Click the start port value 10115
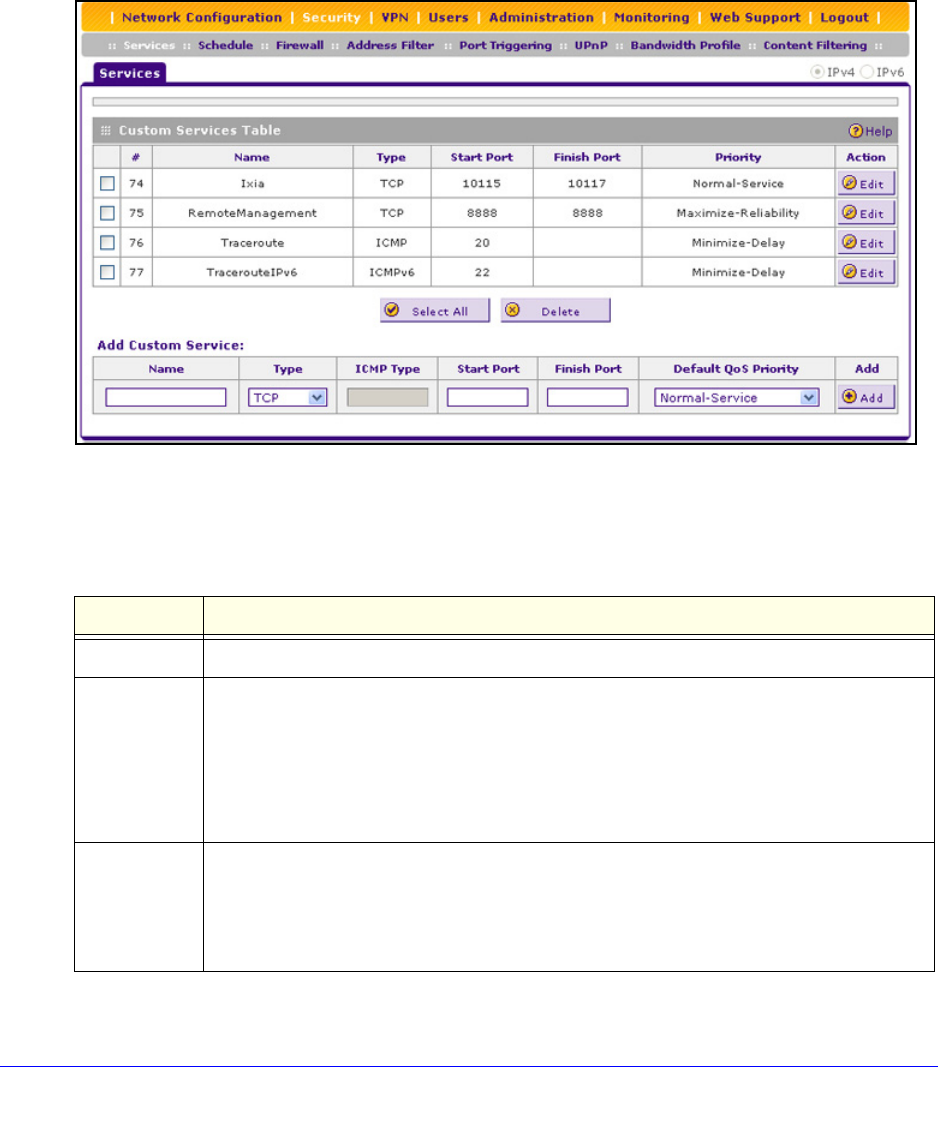Viewport: 939px width, 1136px height. coord(482,183)
